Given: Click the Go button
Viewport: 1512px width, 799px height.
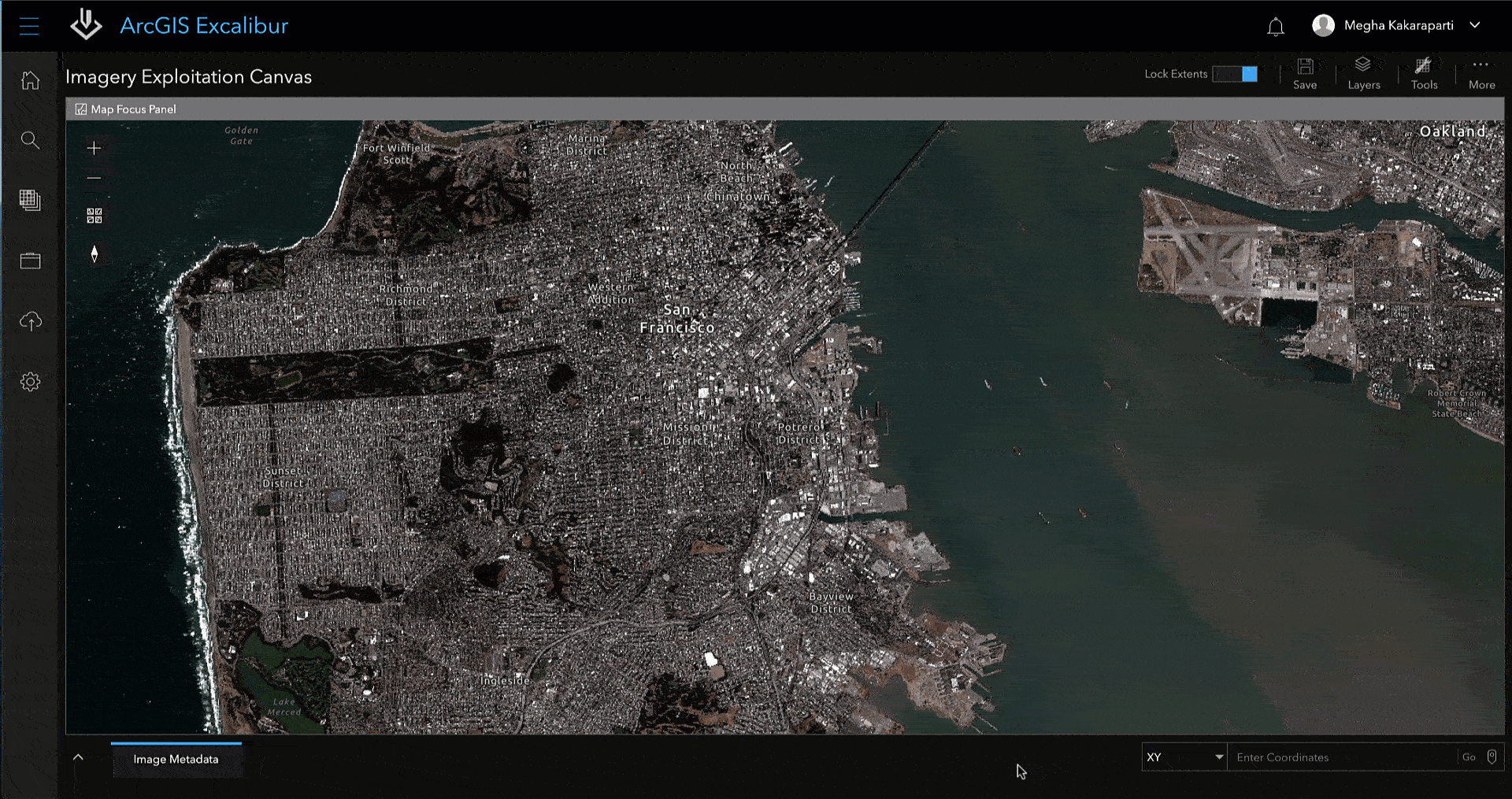Looking at the screenshot, I should (1469, 757).
